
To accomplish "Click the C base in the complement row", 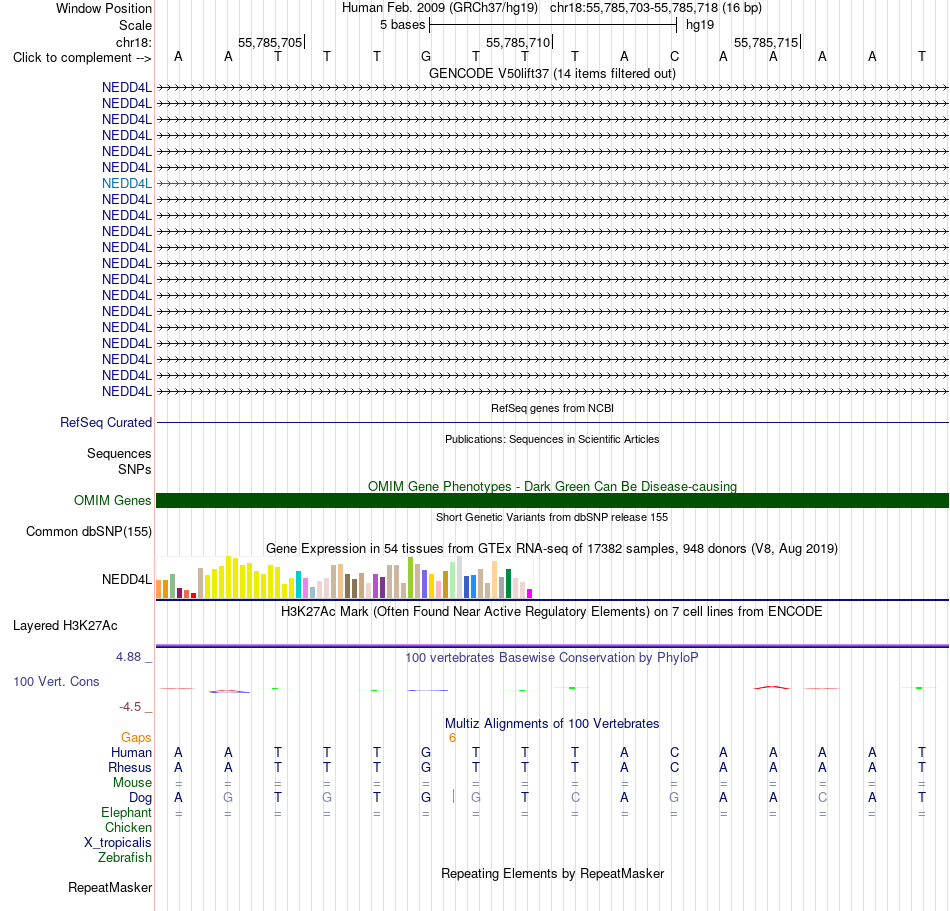I will click(x=674, y=56).
